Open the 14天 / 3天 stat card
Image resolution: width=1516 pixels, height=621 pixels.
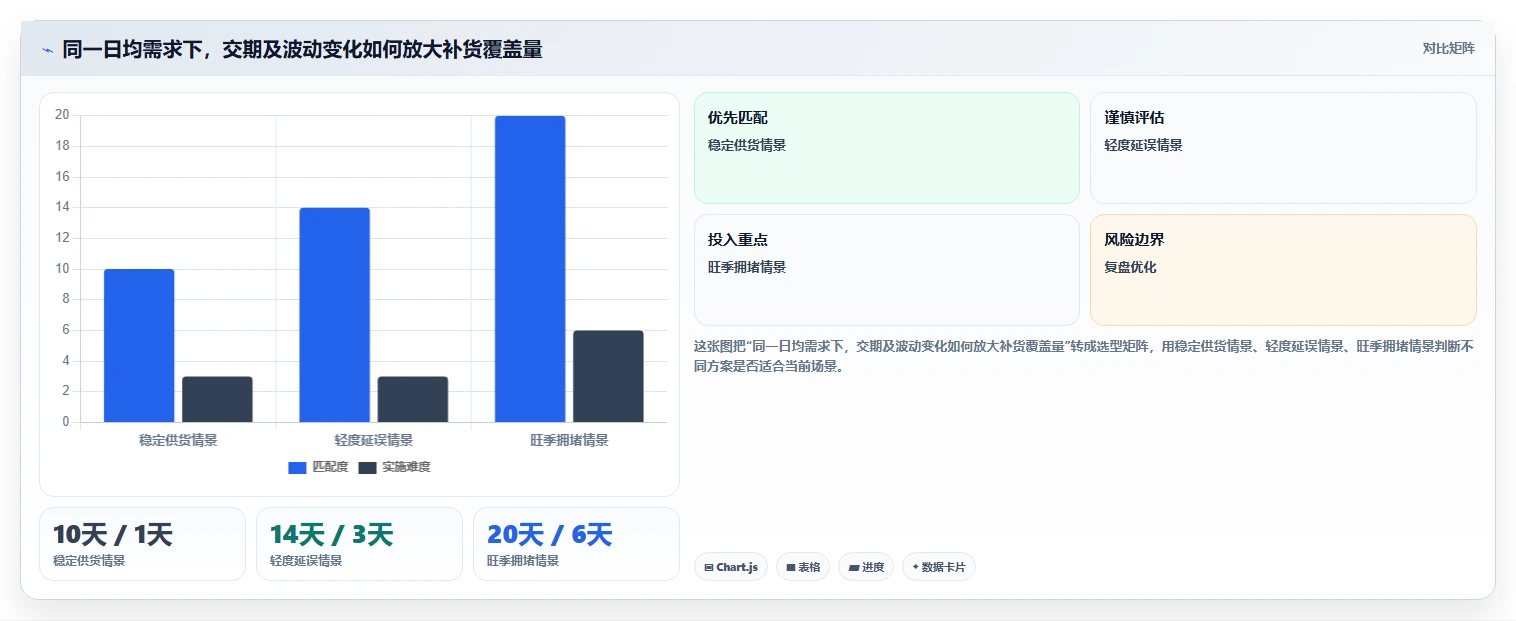(x=359, y=544)
